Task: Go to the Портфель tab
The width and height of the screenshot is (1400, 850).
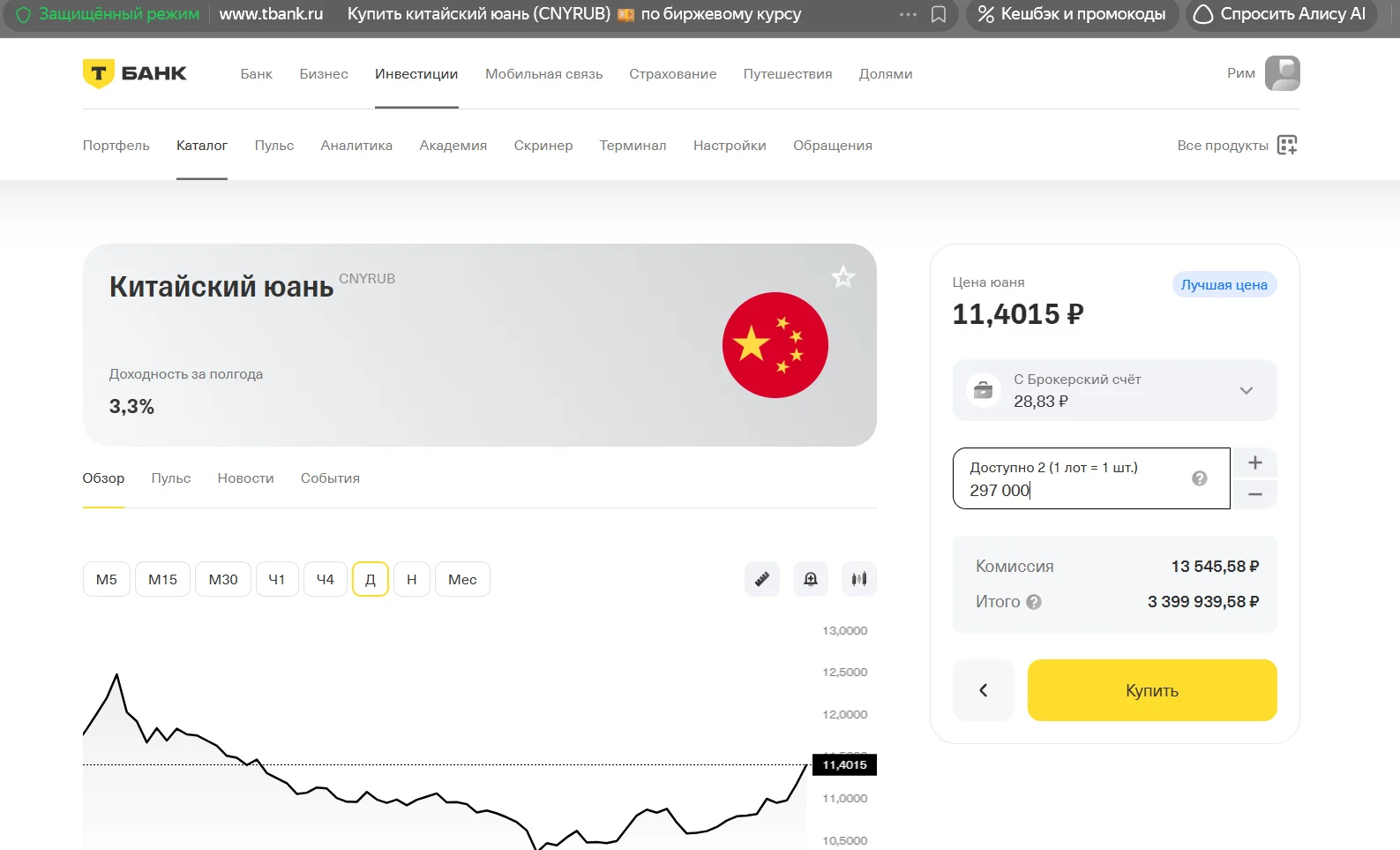Action: [x=116, y=146]
